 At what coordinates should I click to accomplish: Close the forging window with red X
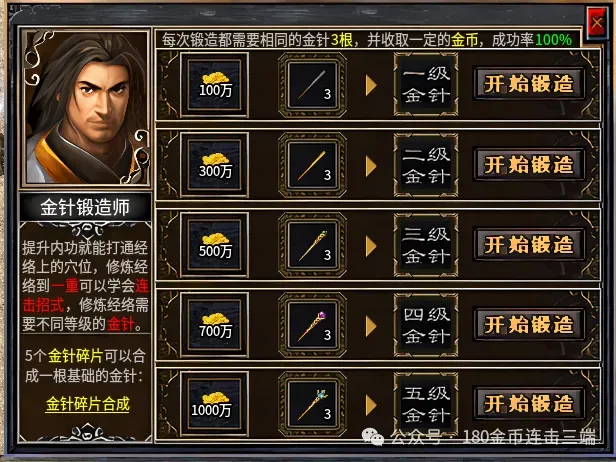(597, 23)
